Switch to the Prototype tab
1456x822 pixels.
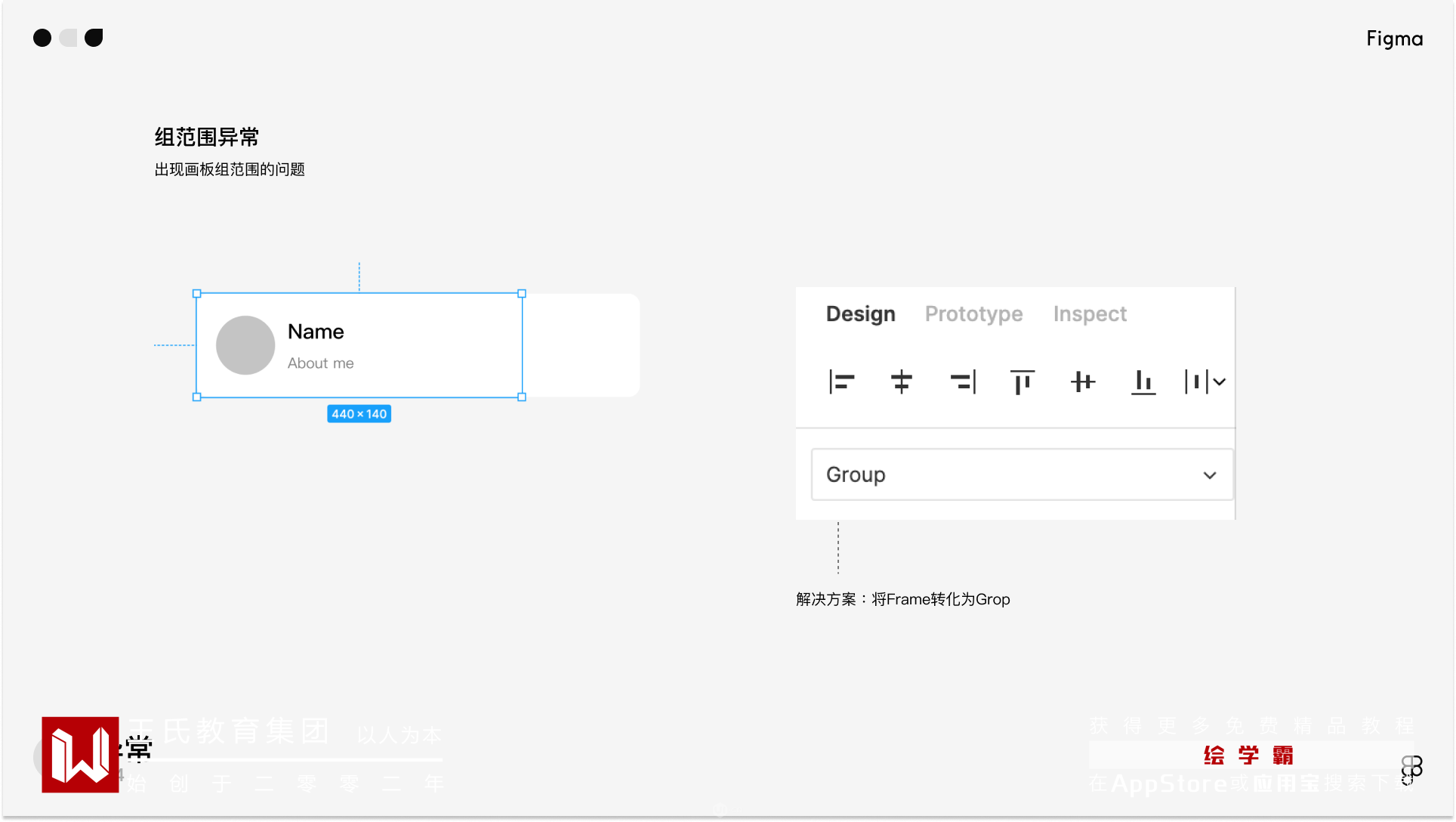point(973,314)
